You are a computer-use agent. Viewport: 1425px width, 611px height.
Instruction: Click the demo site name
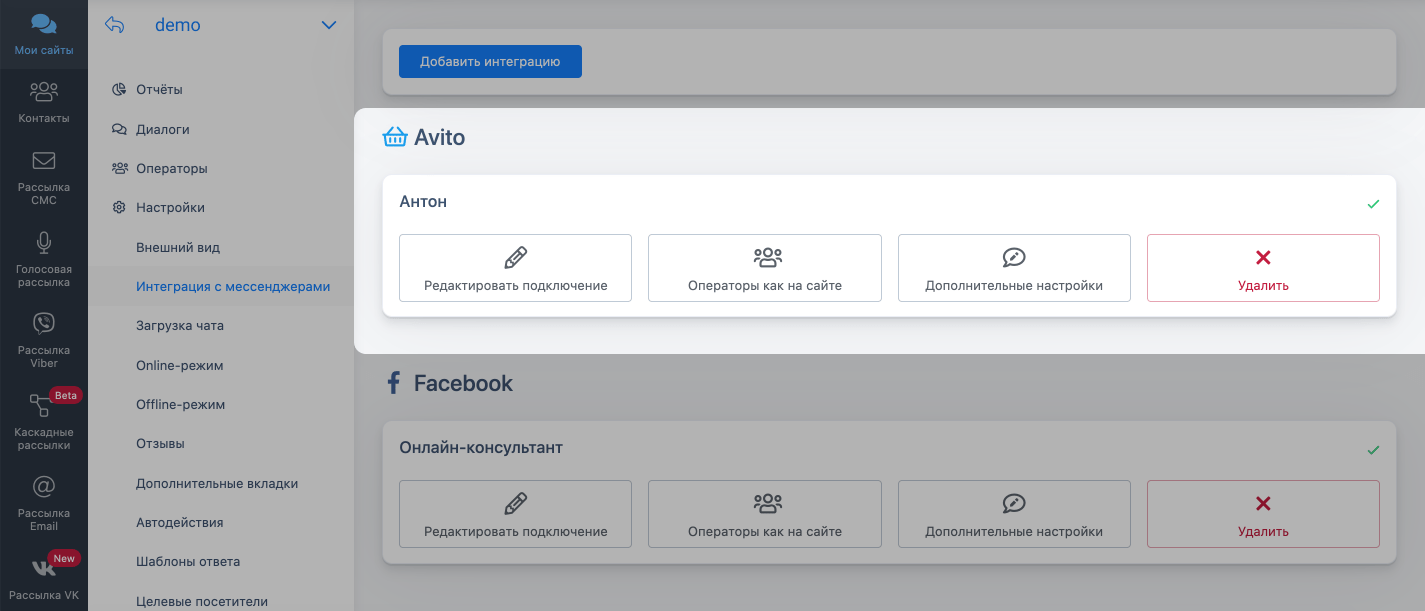[x=178, y=25]
